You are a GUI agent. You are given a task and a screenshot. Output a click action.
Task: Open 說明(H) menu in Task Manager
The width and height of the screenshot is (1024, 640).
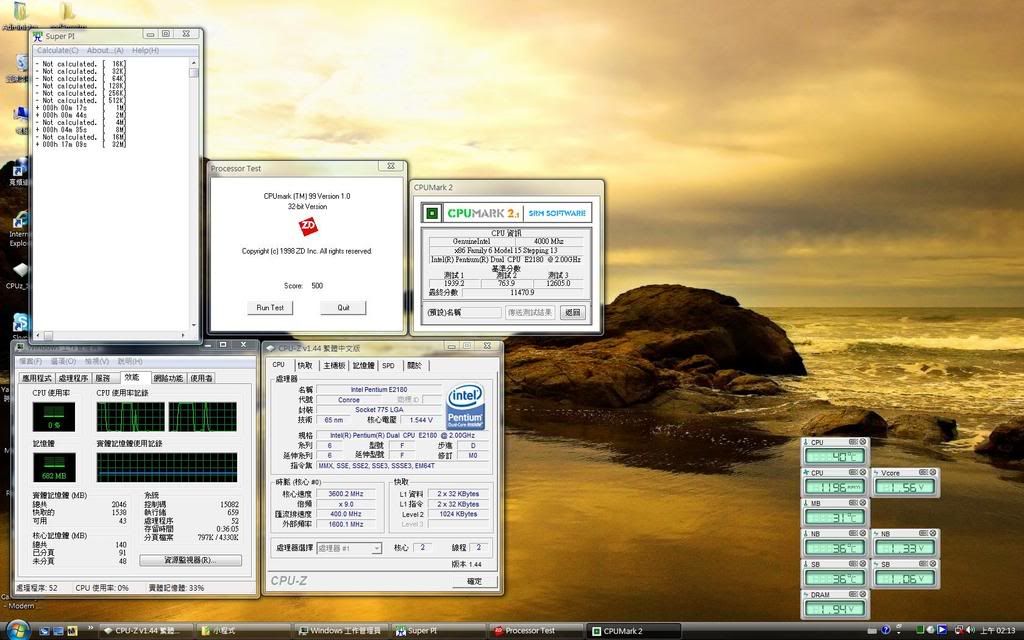pyautogui.click(x=129, y=361)
